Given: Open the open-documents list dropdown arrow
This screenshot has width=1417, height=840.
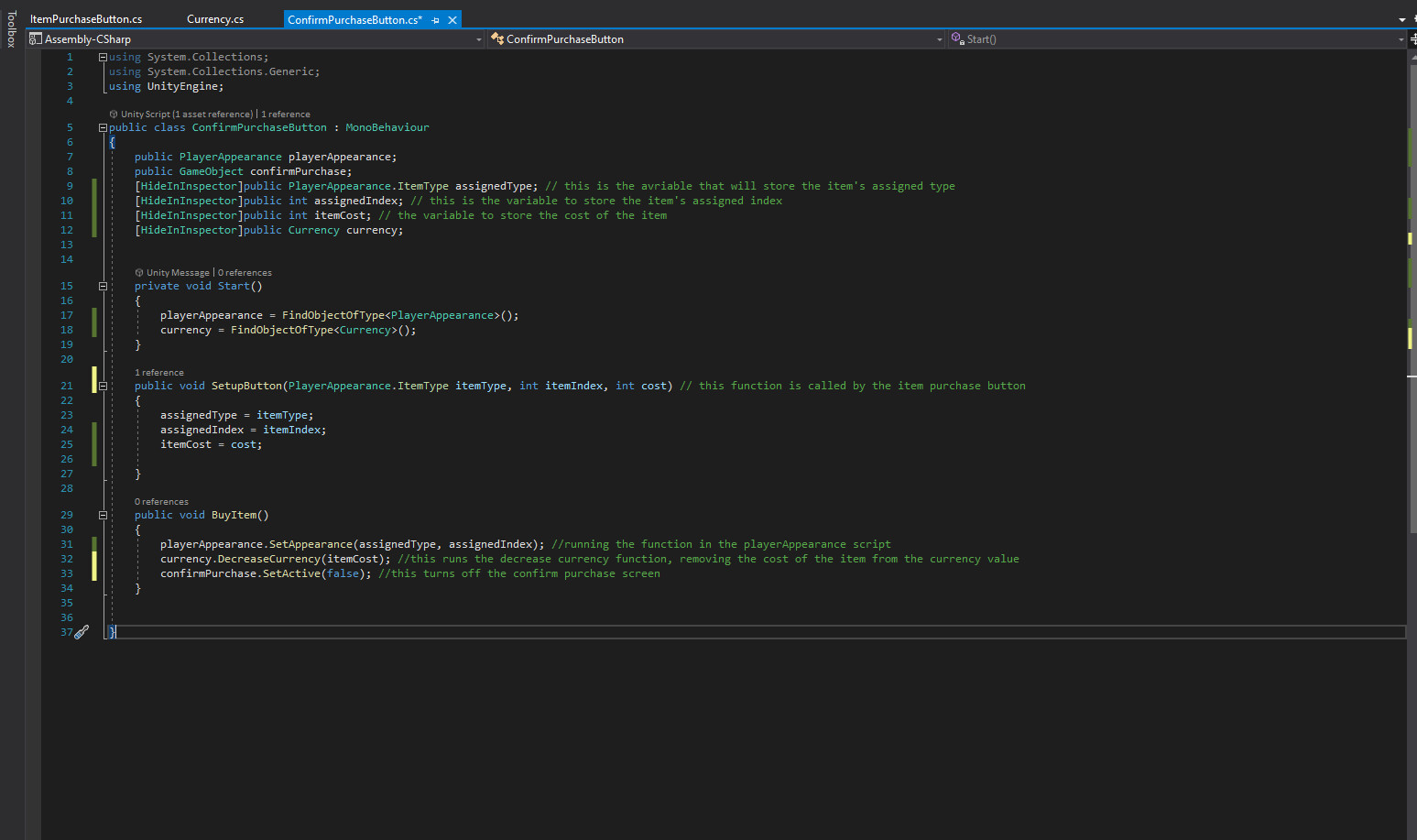Looking at the screenshot, I should (1402, 19).
